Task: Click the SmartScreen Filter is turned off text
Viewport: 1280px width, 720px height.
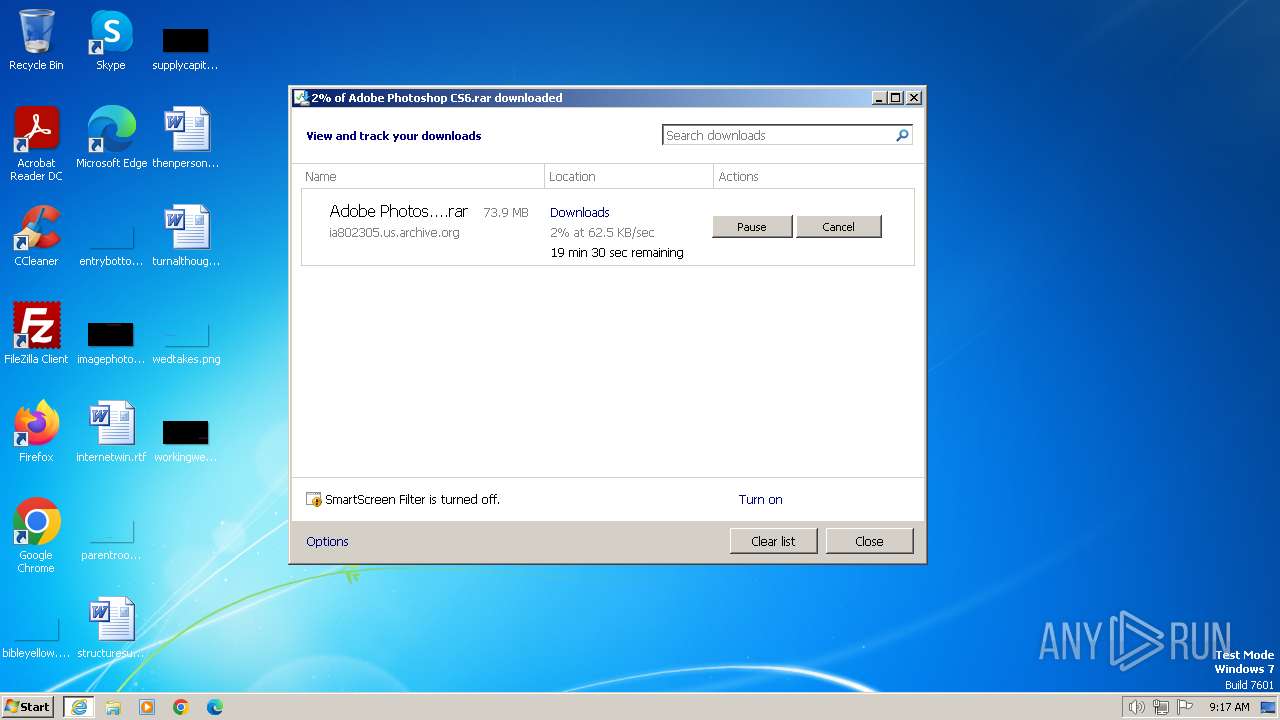Action: click(412, 499)
